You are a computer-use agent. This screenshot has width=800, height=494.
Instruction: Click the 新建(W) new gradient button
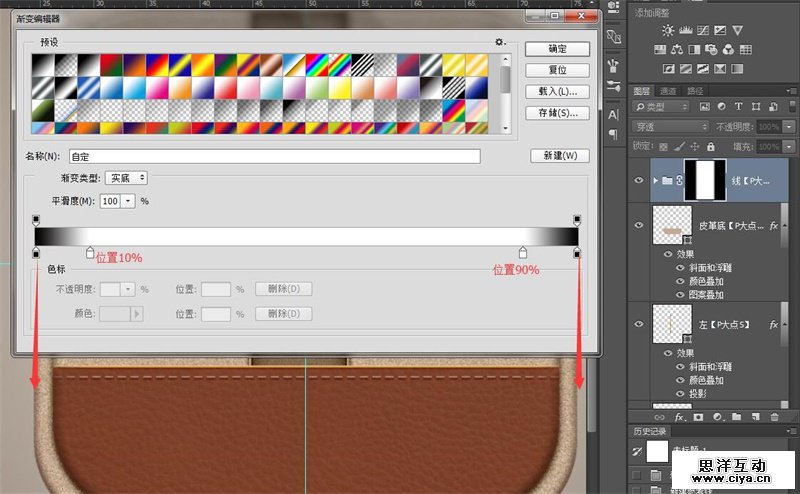point(559,156)
